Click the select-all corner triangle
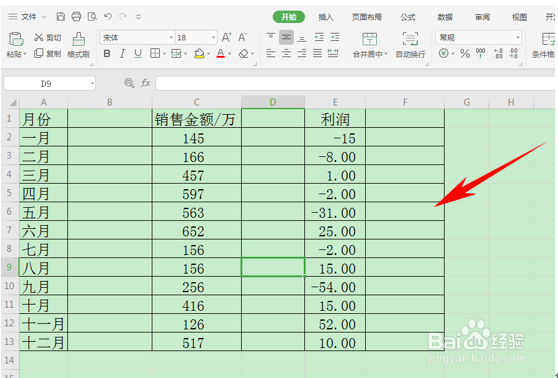 [x=12, y=103]
